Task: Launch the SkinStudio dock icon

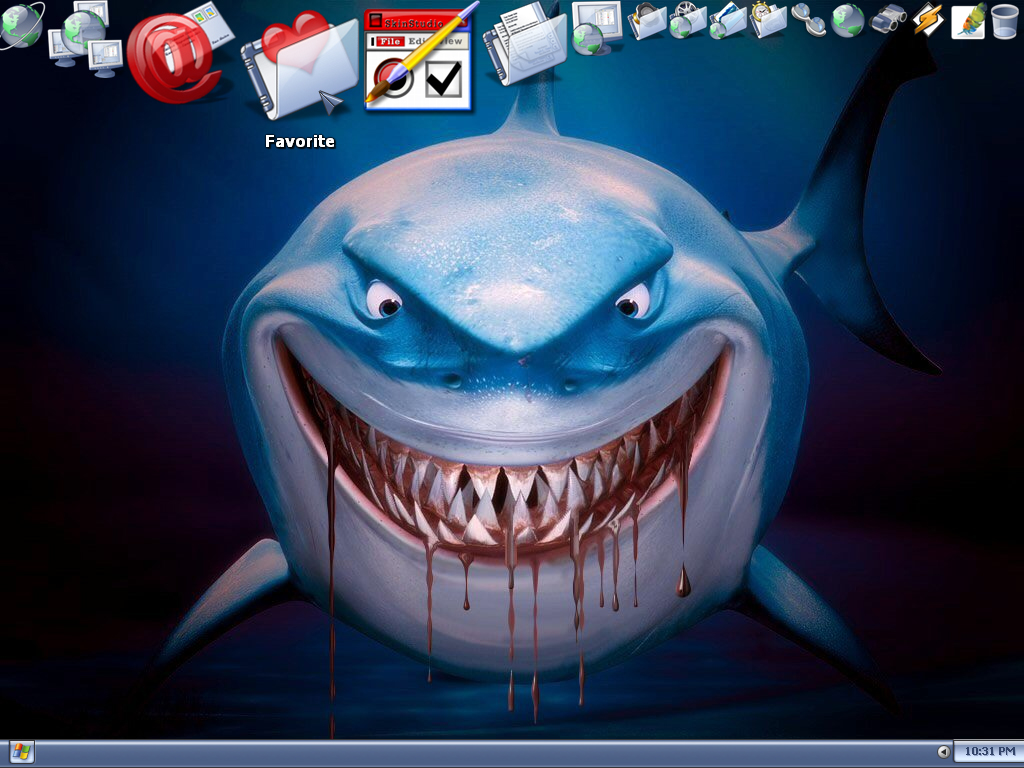Action: [x=421, y=59]
